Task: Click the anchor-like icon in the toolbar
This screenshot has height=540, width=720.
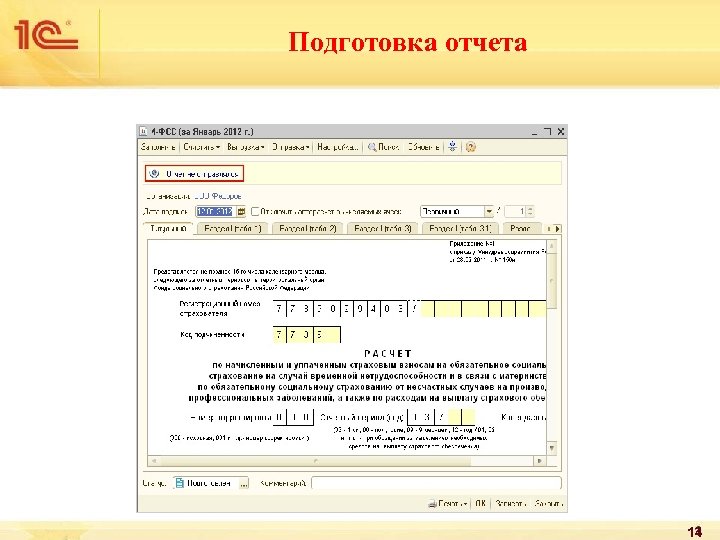Action: (x=452, y=147)
